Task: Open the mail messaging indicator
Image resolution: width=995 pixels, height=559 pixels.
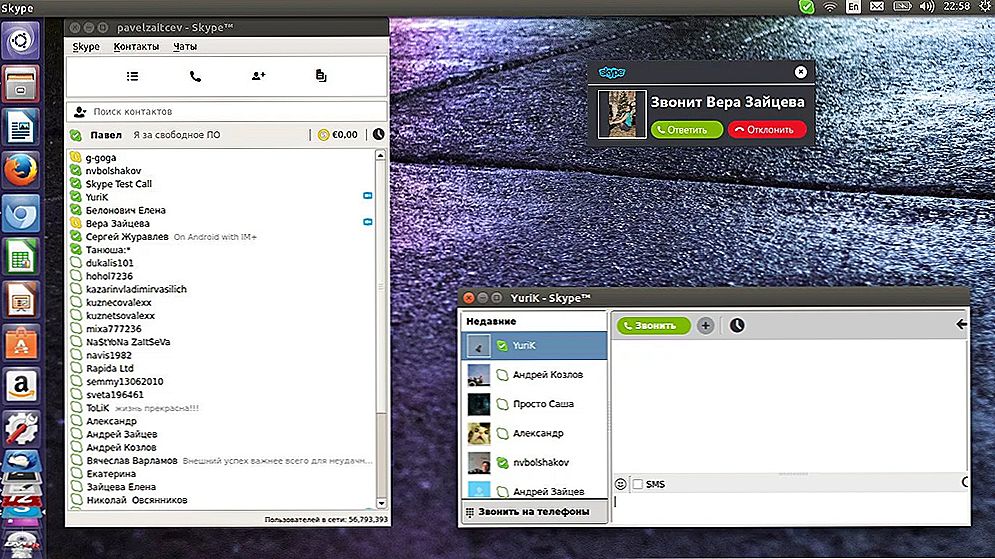Action: [x=877, y=7]
